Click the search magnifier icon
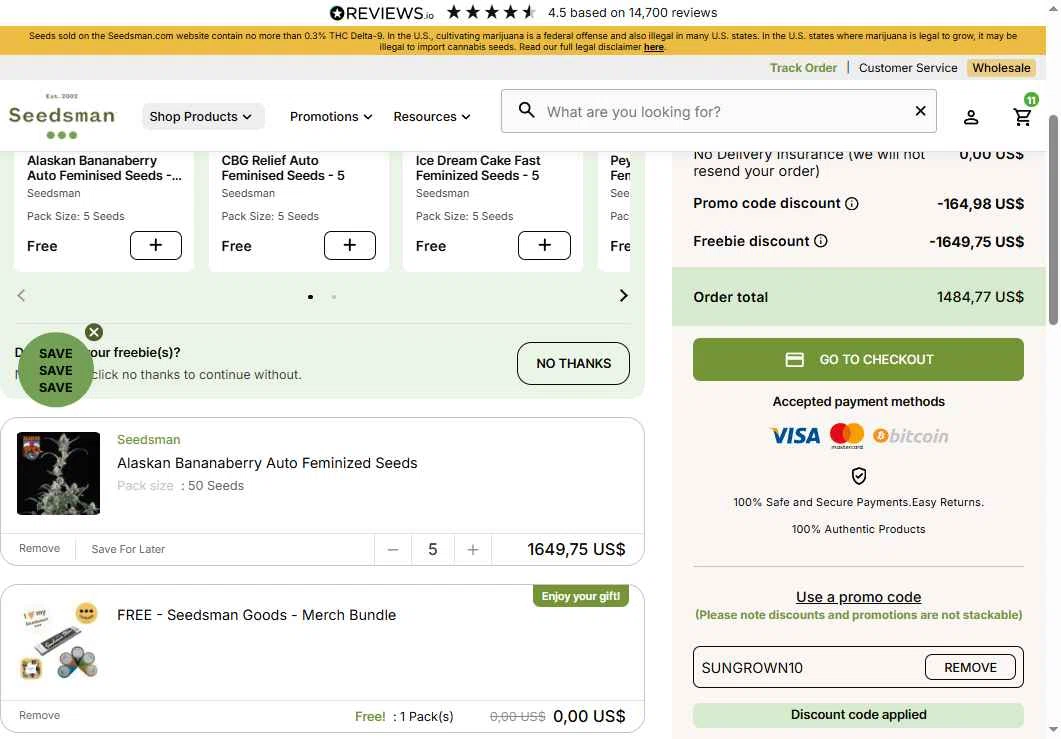 coord(526,110)
